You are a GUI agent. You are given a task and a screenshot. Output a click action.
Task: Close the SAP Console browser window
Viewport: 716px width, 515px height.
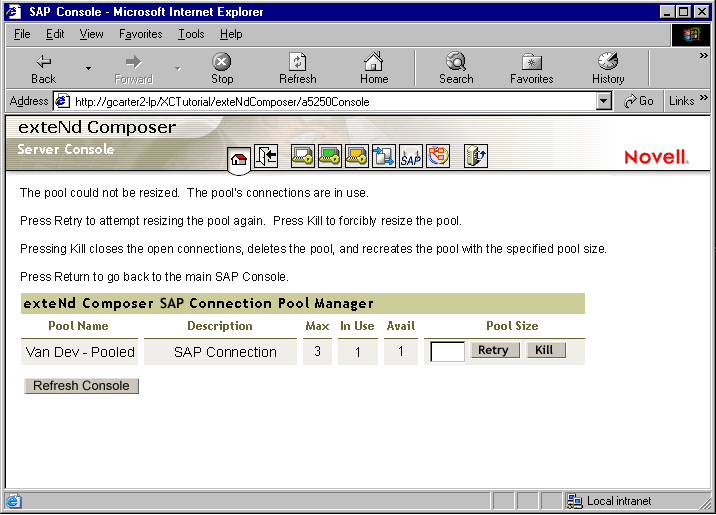[x=702, y=11]
